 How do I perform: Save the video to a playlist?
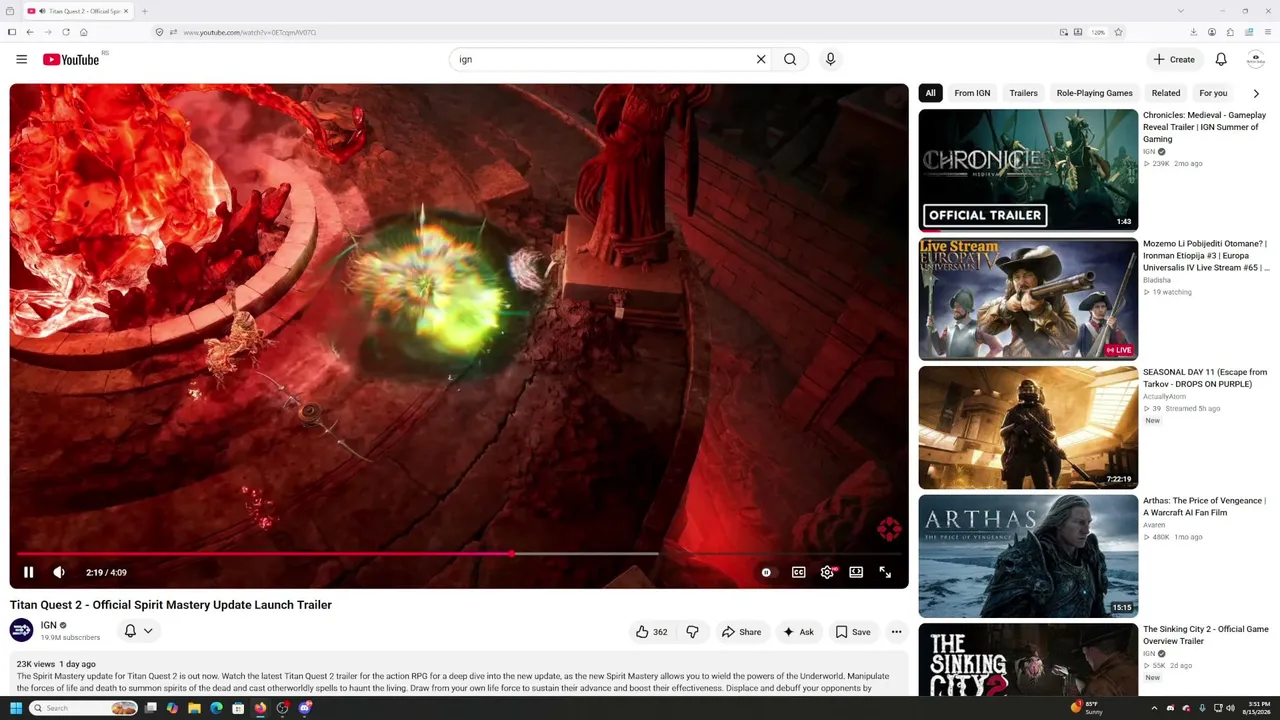853,632
